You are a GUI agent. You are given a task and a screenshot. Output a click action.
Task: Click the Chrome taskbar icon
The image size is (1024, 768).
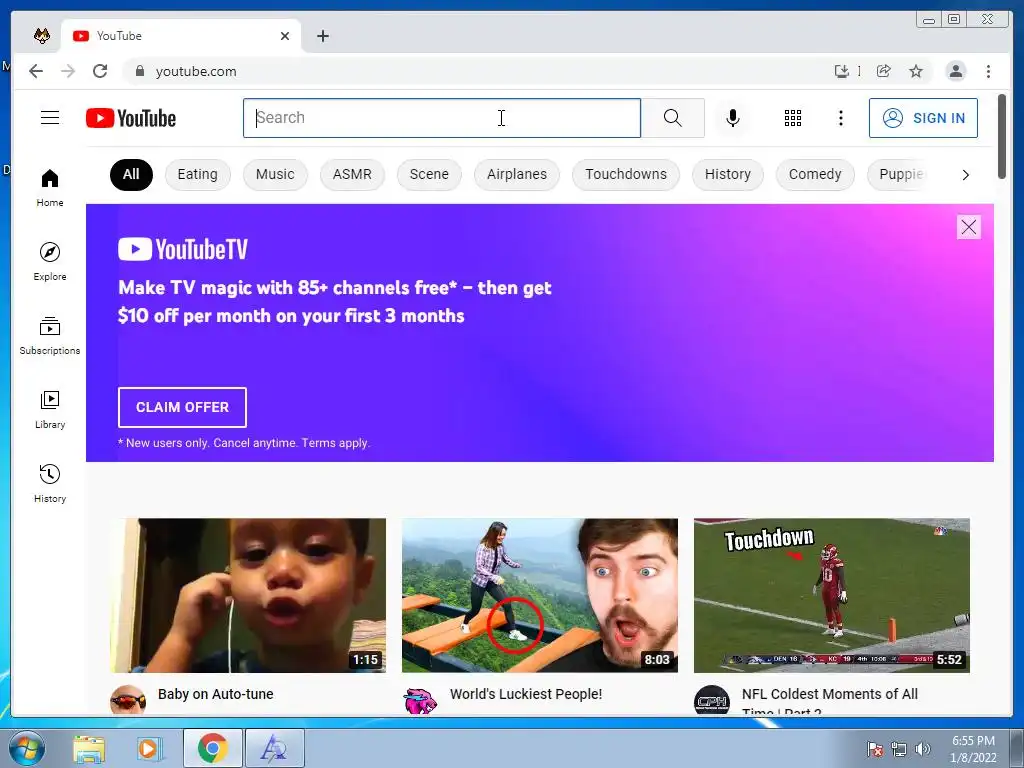(x=212, y=748)
